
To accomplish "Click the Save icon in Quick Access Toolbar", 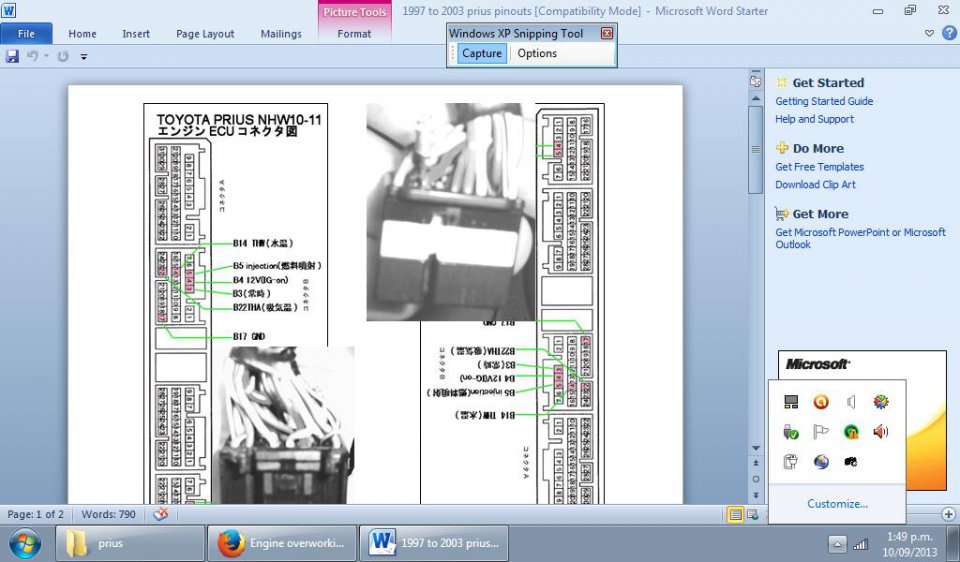I will point(12,56).
